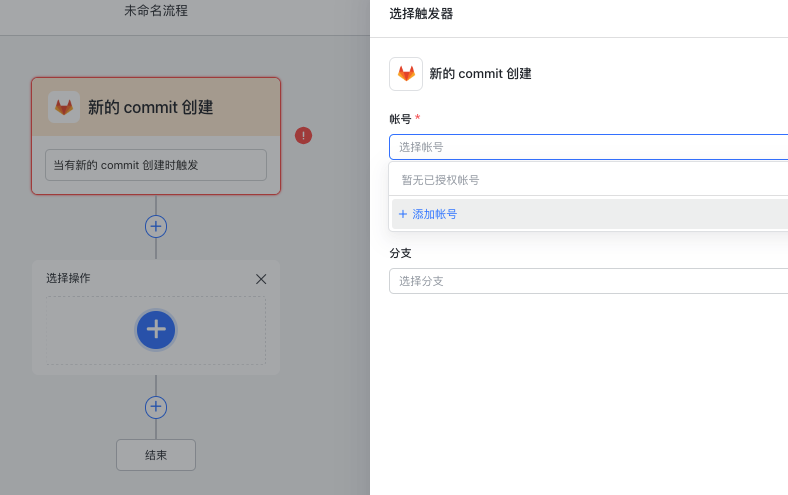The image size is (788, 495).
Task: Click the plus icon beside 添加帐号
Action: coord(403,214)
